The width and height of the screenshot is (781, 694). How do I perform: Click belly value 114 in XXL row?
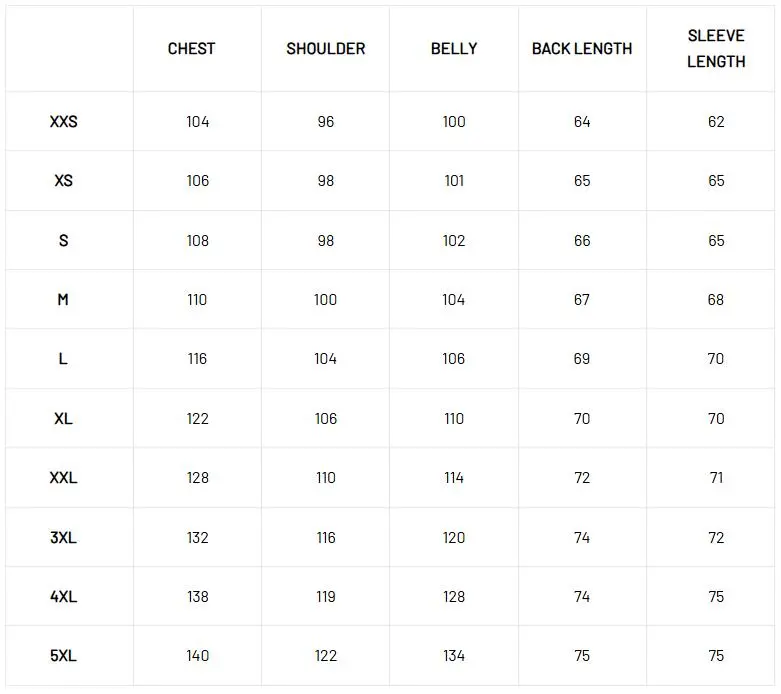(454, 478)
